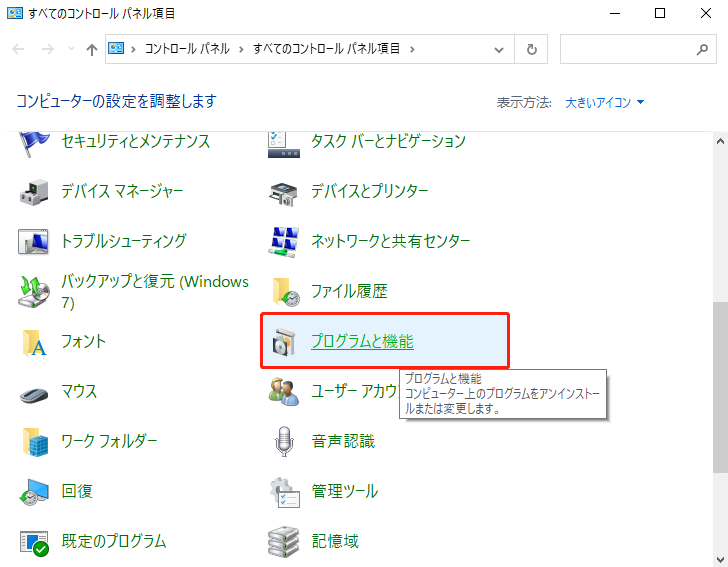This screenshot has height=567, width=728.
Task: Open フォント link
Action: tap(84, 341)
